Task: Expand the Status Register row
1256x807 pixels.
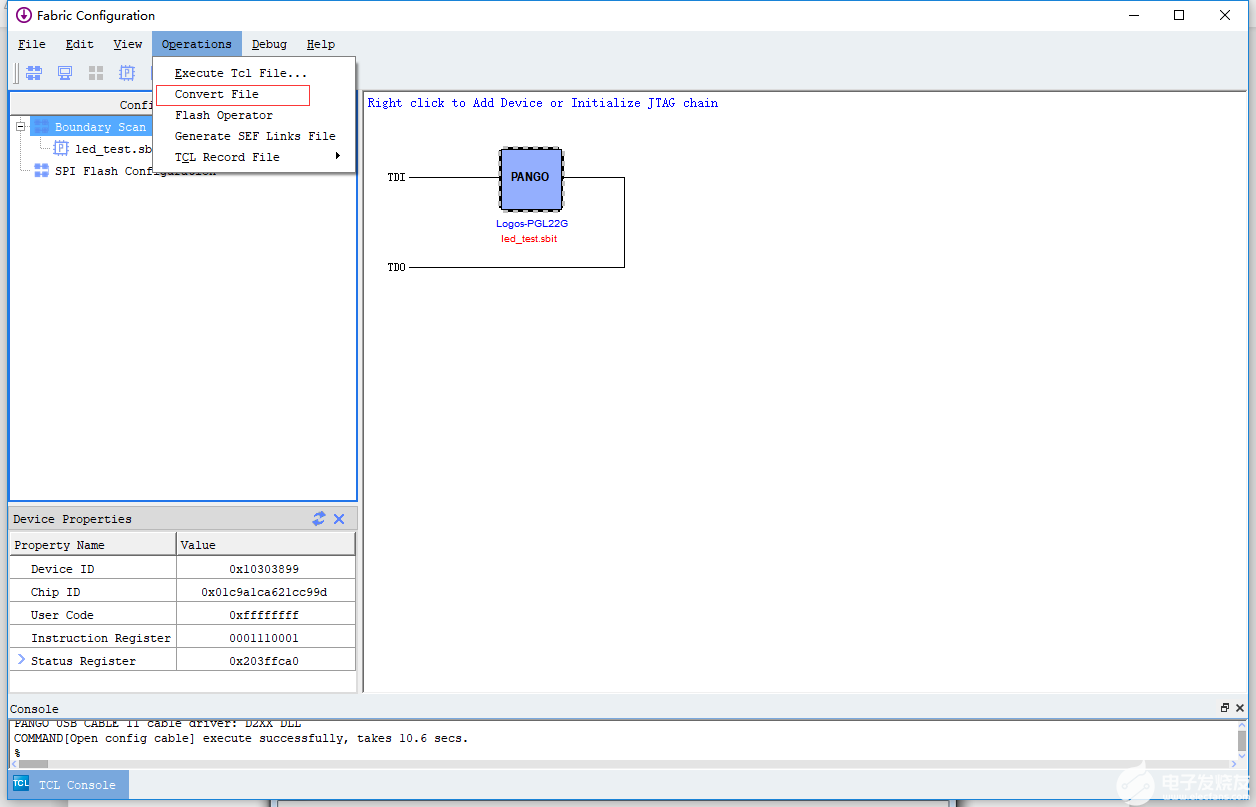Action: [21, 660]
